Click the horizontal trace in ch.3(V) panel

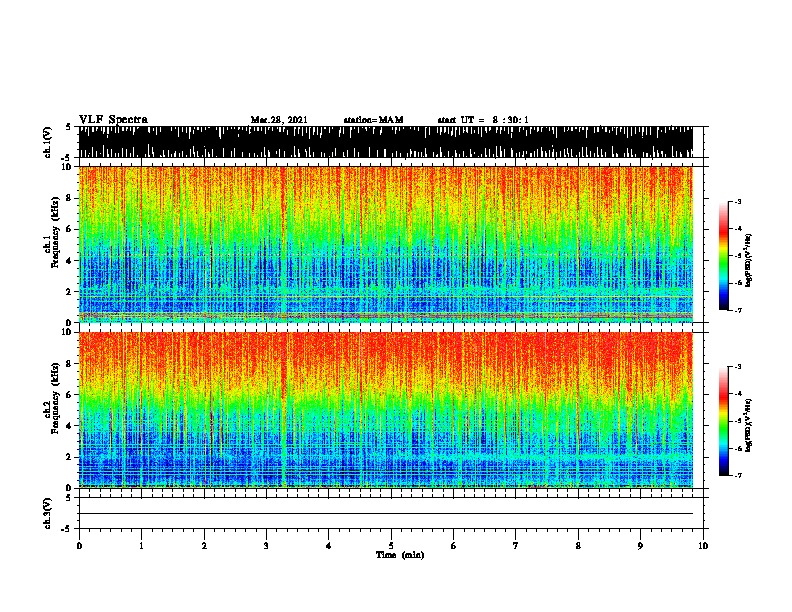[x=385, y=514]
